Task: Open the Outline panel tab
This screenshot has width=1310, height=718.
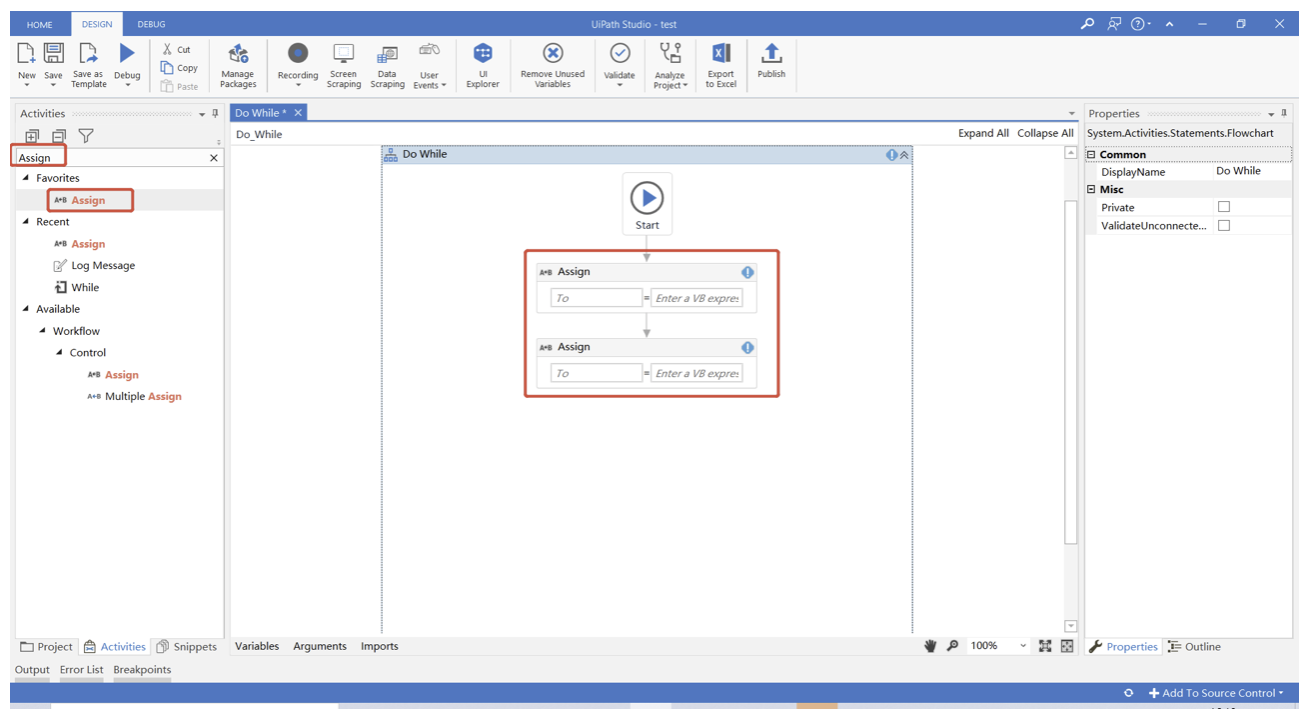Action: (x=1194, y=647)
